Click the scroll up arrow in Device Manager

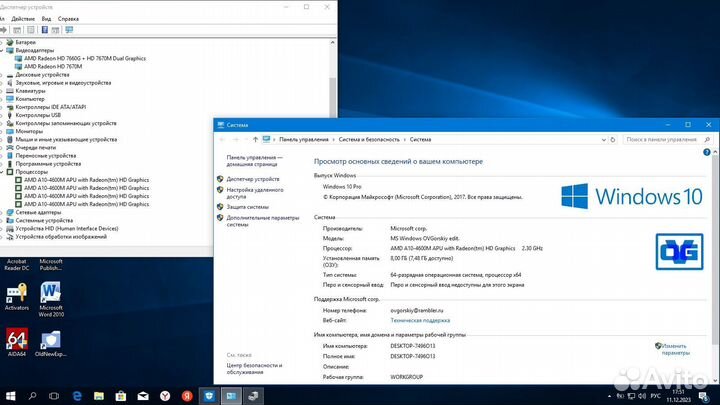tap(332, 42)
